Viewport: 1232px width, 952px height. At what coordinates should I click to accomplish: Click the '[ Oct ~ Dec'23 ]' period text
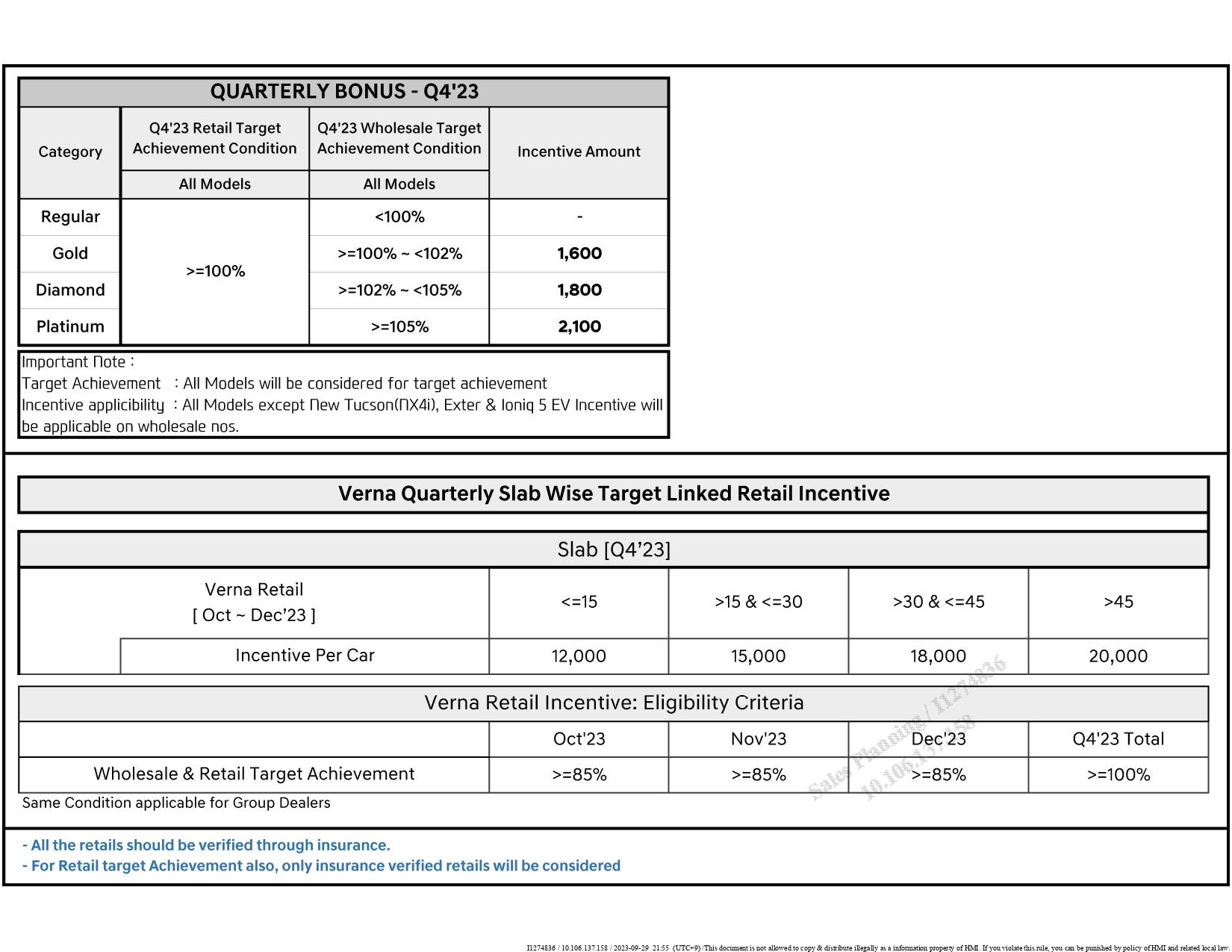(x=254, y=616)
